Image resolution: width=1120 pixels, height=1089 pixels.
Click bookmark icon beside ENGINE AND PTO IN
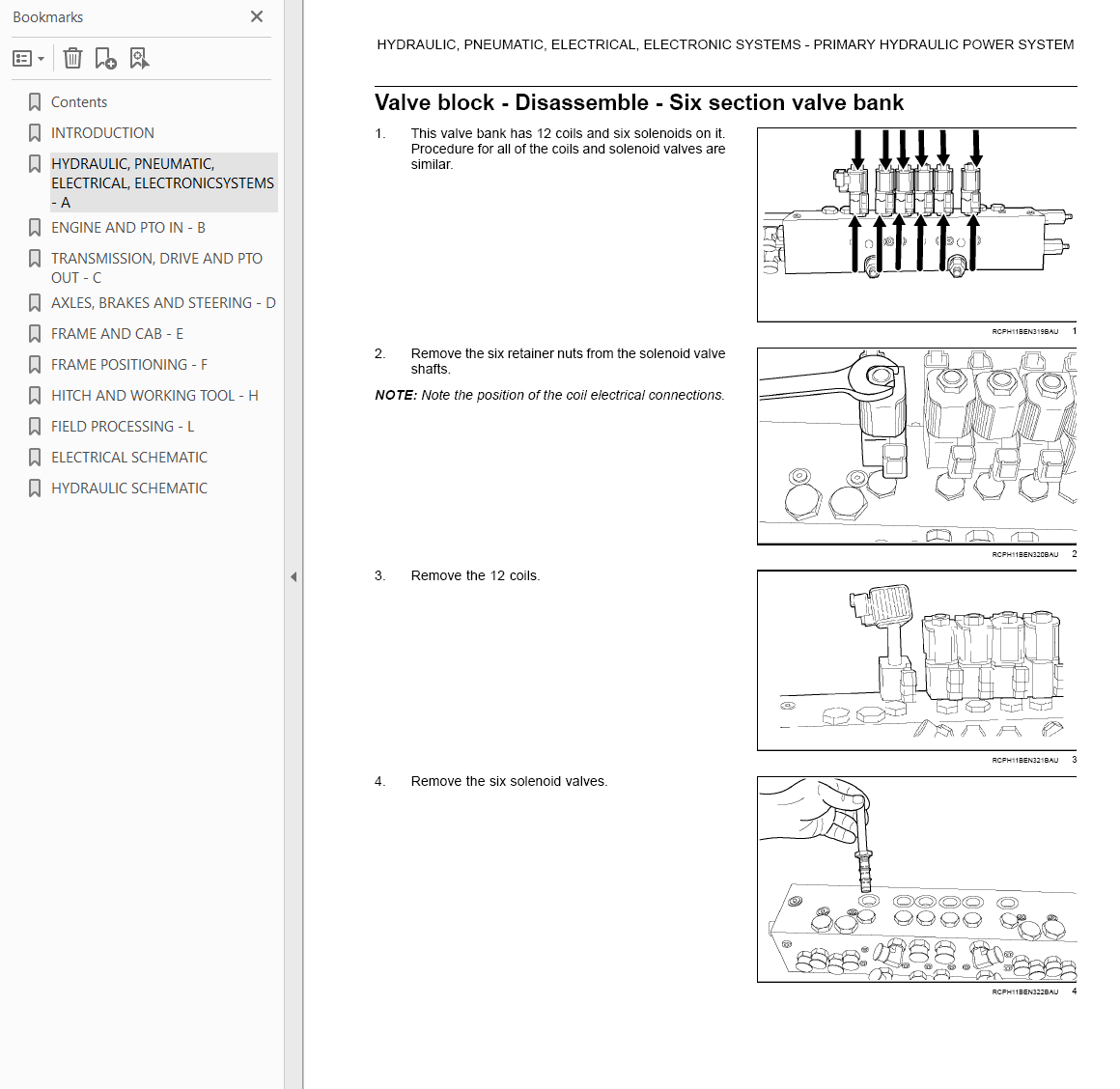tap(35, 228)
